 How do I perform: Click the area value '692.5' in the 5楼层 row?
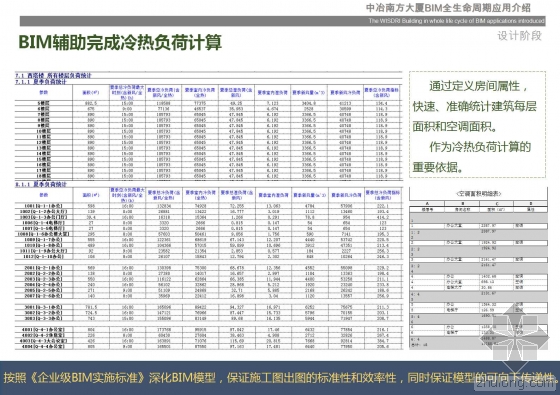tap(91, 103)
